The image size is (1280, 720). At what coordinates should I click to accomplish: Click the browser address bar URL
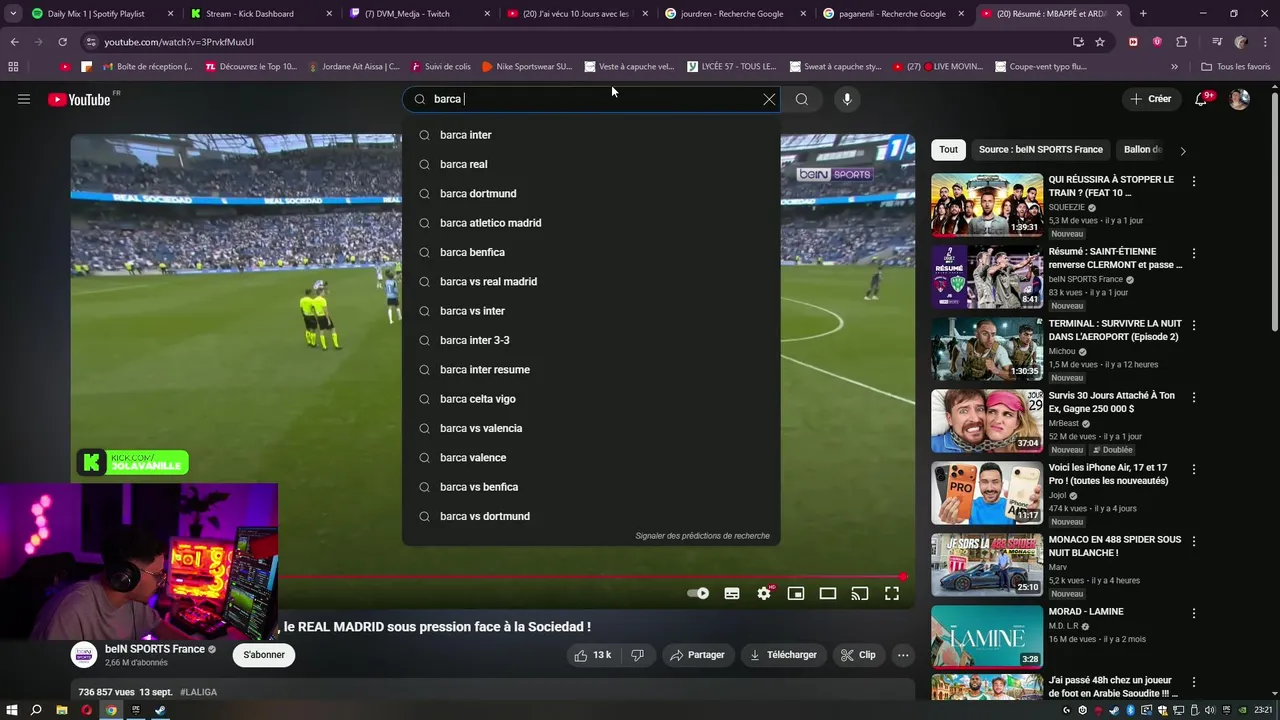pos(179,42)
